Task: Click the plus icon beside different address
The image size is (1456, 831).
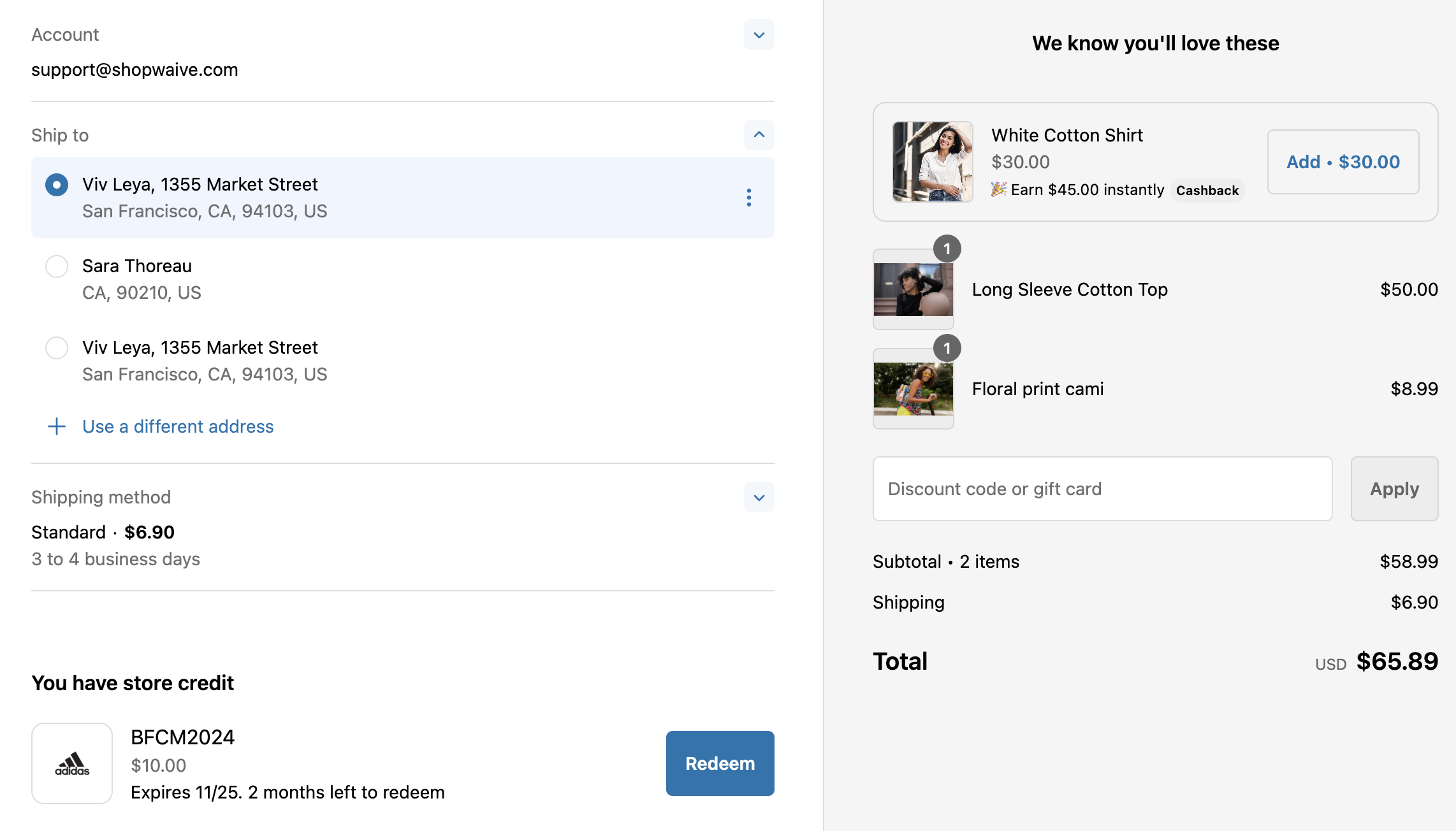Action: click(57, 426)
